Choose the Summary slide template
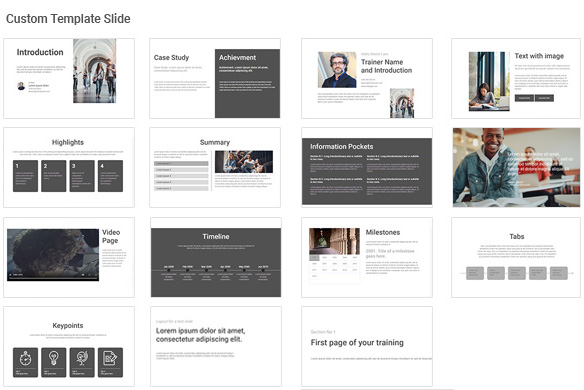The image size is (584, 390). click(x=215, y=167)
